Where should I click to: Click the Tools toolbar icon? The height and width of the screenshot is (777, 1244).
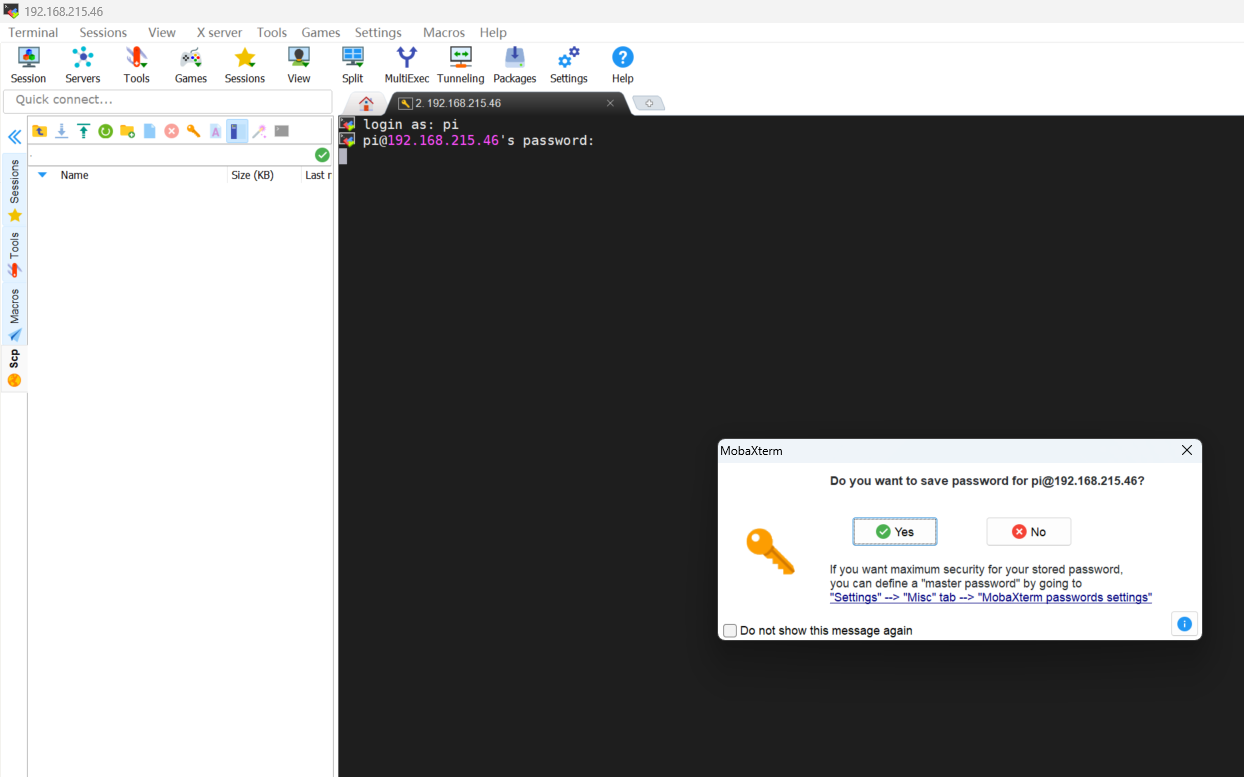pyautogui.click(x=137, y=65)
